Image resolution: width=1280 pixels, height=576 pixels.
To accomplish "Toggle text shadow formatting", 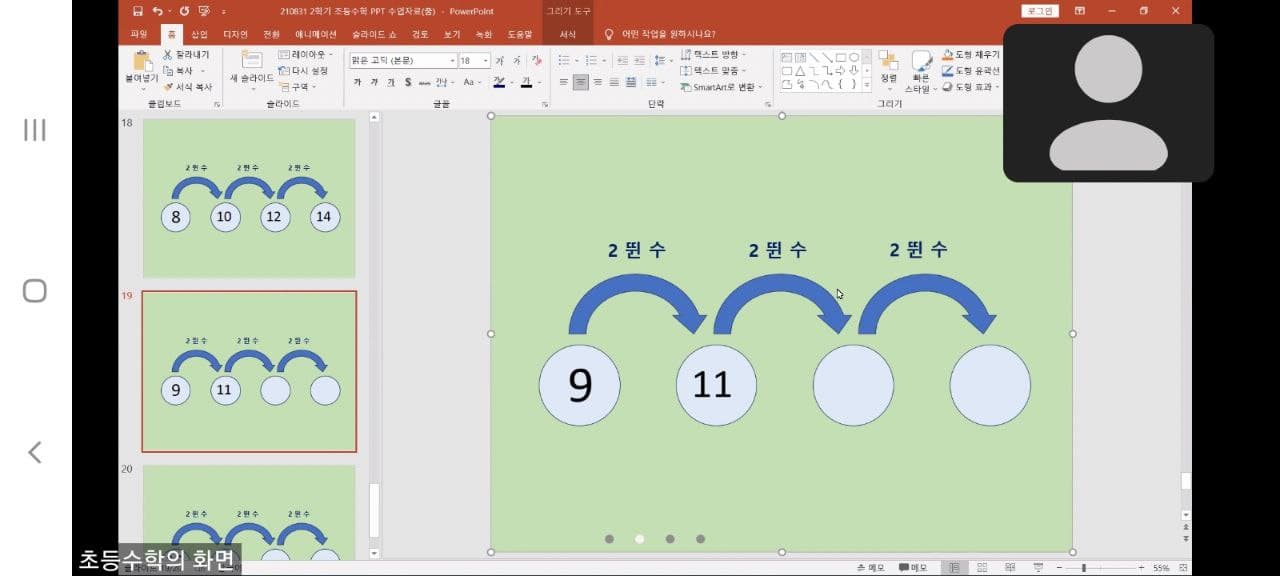I will tap(408, 82).
